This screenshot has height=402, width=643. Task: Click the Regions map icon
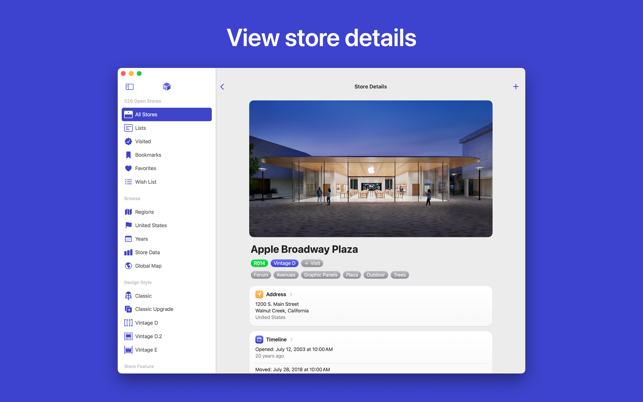click(x=128, y=212)
